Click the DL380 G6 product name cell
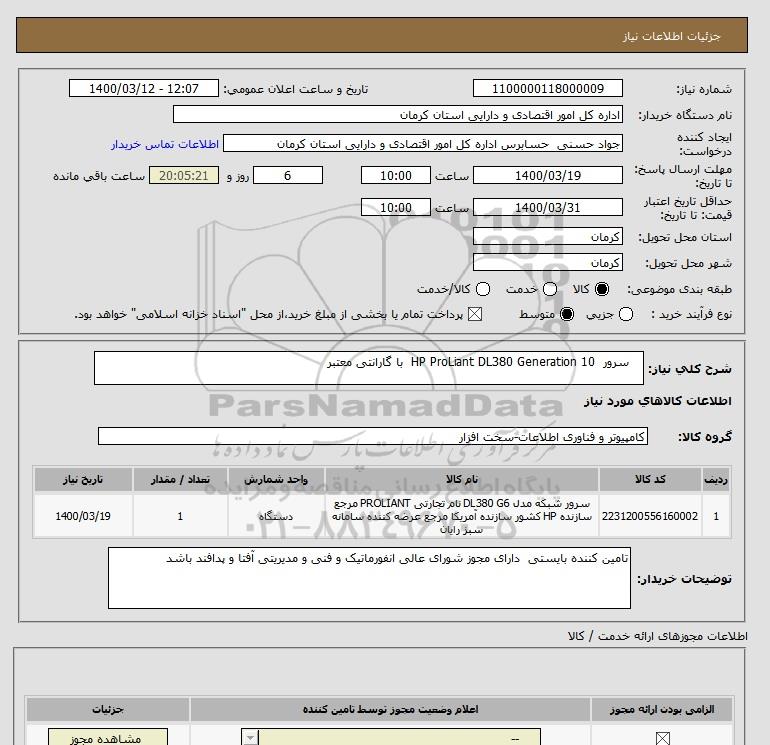This screenshot has width=770, height=745. 462,516
